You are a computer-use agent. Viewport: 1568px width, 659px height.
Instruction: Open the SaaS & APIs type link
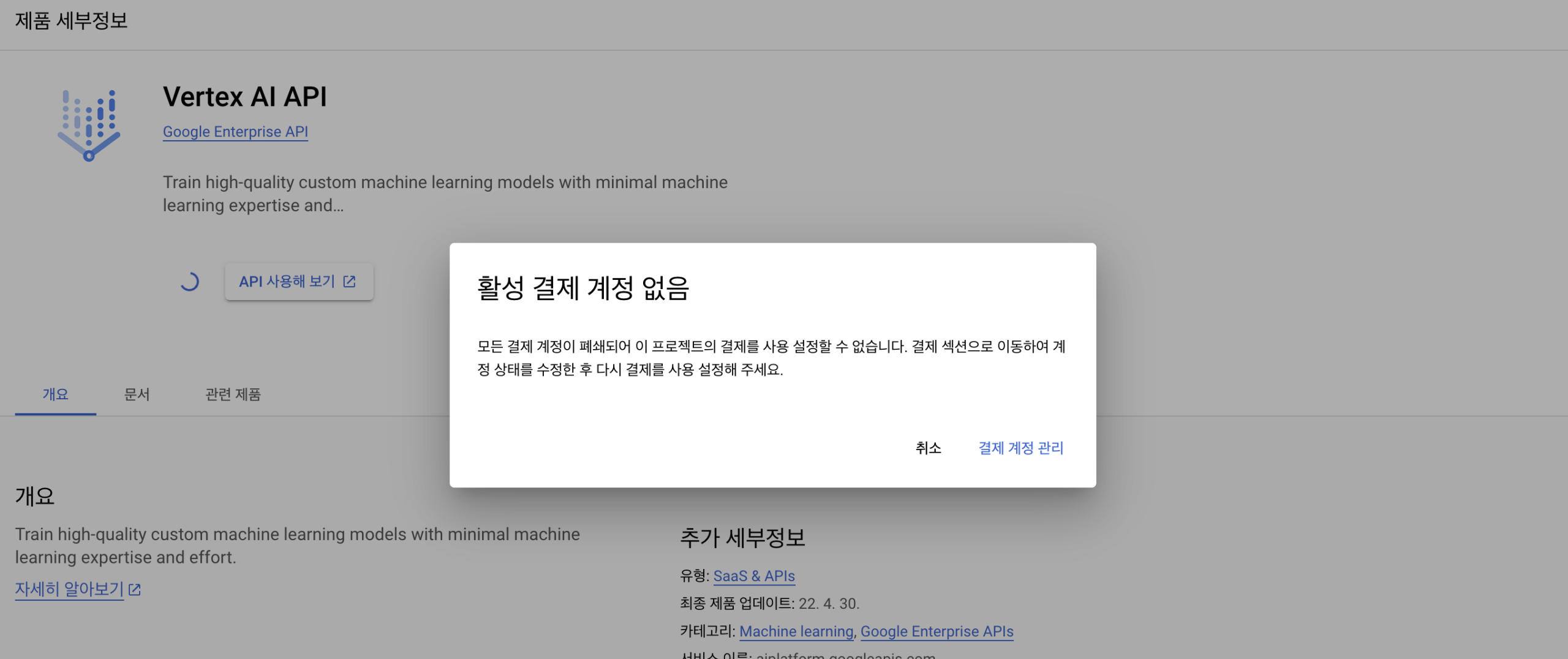click(x=754, y=576)
